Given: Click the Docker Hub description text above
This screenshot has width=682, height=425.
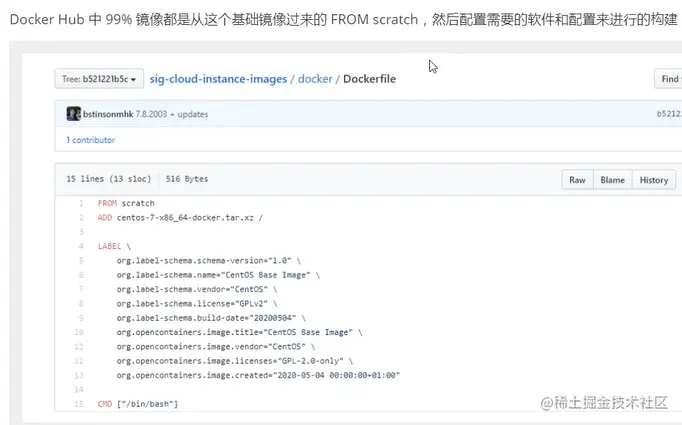Looking at the screenshot, I should (340, 19).
